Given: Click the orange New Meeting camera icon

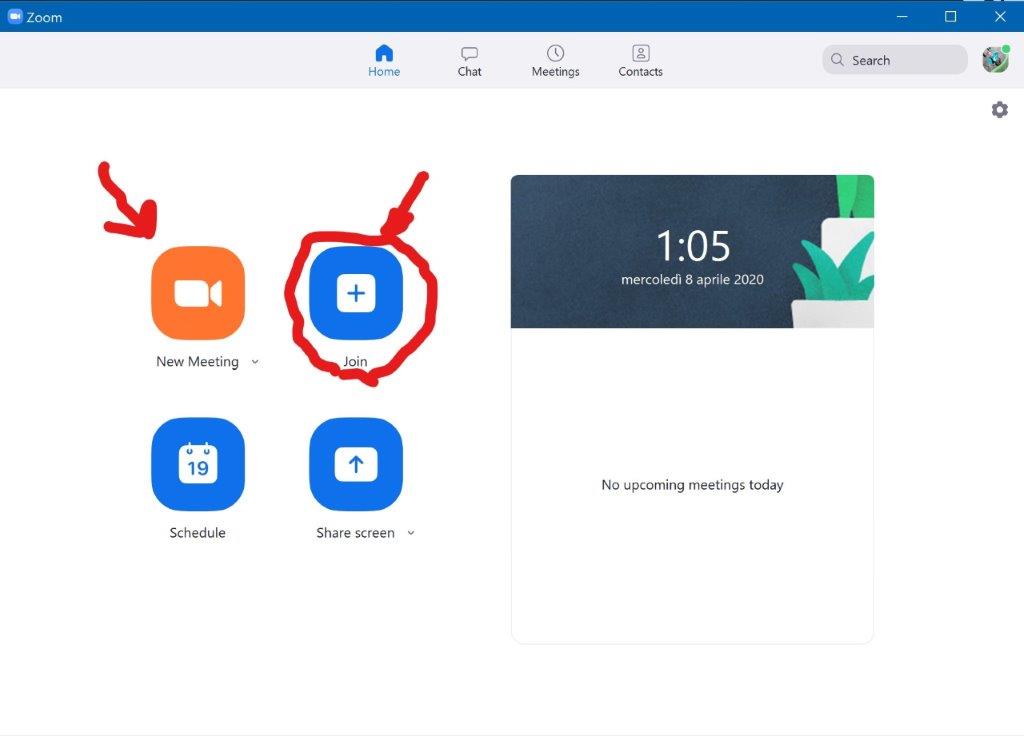Looking at the screenshot, I should [197, 293].
